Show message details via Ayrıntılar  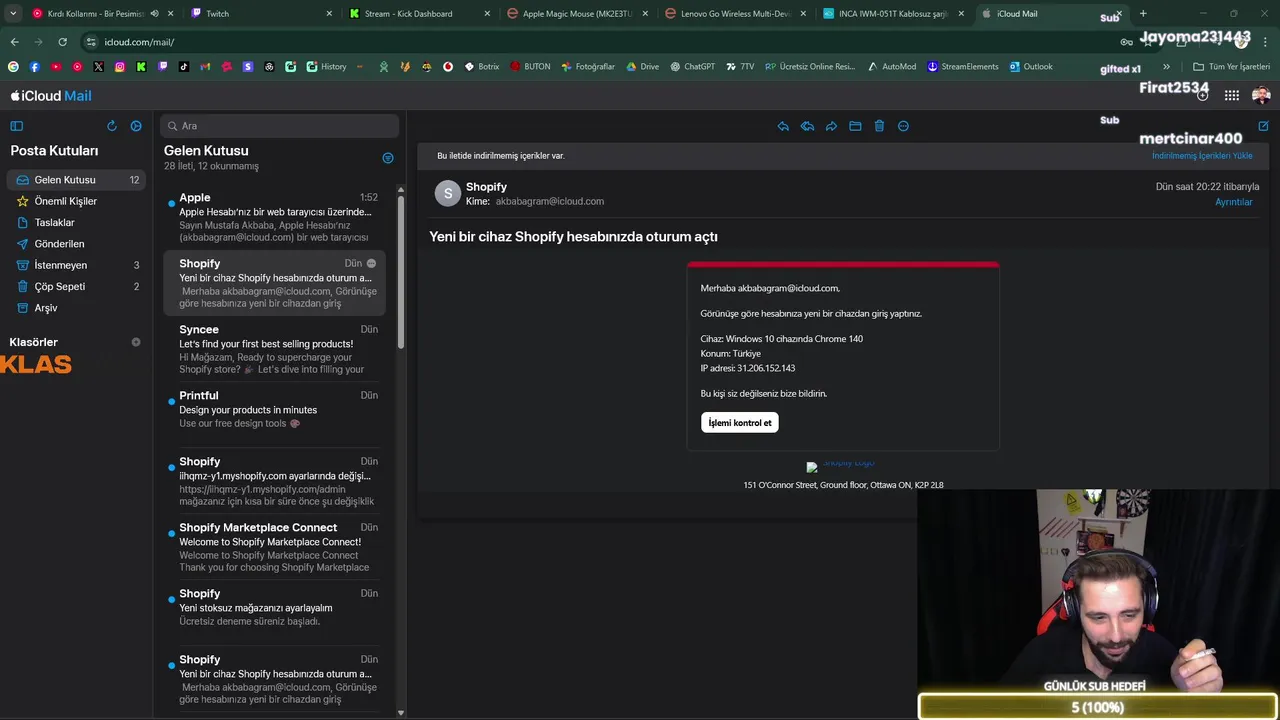pyautogui.click(x=1233, y=202)
